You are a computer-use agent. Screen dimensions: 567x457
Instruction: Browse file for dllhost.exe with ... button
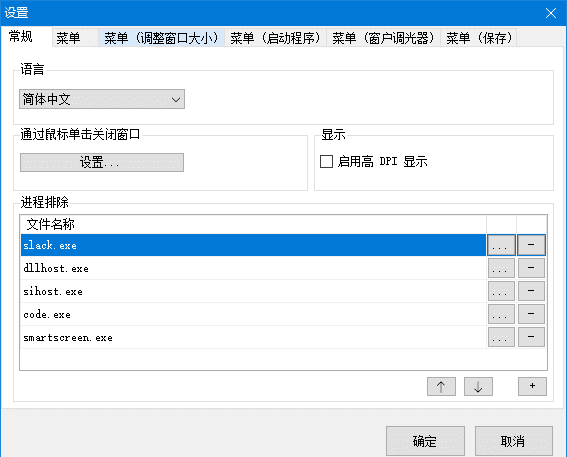coord(501,268)
